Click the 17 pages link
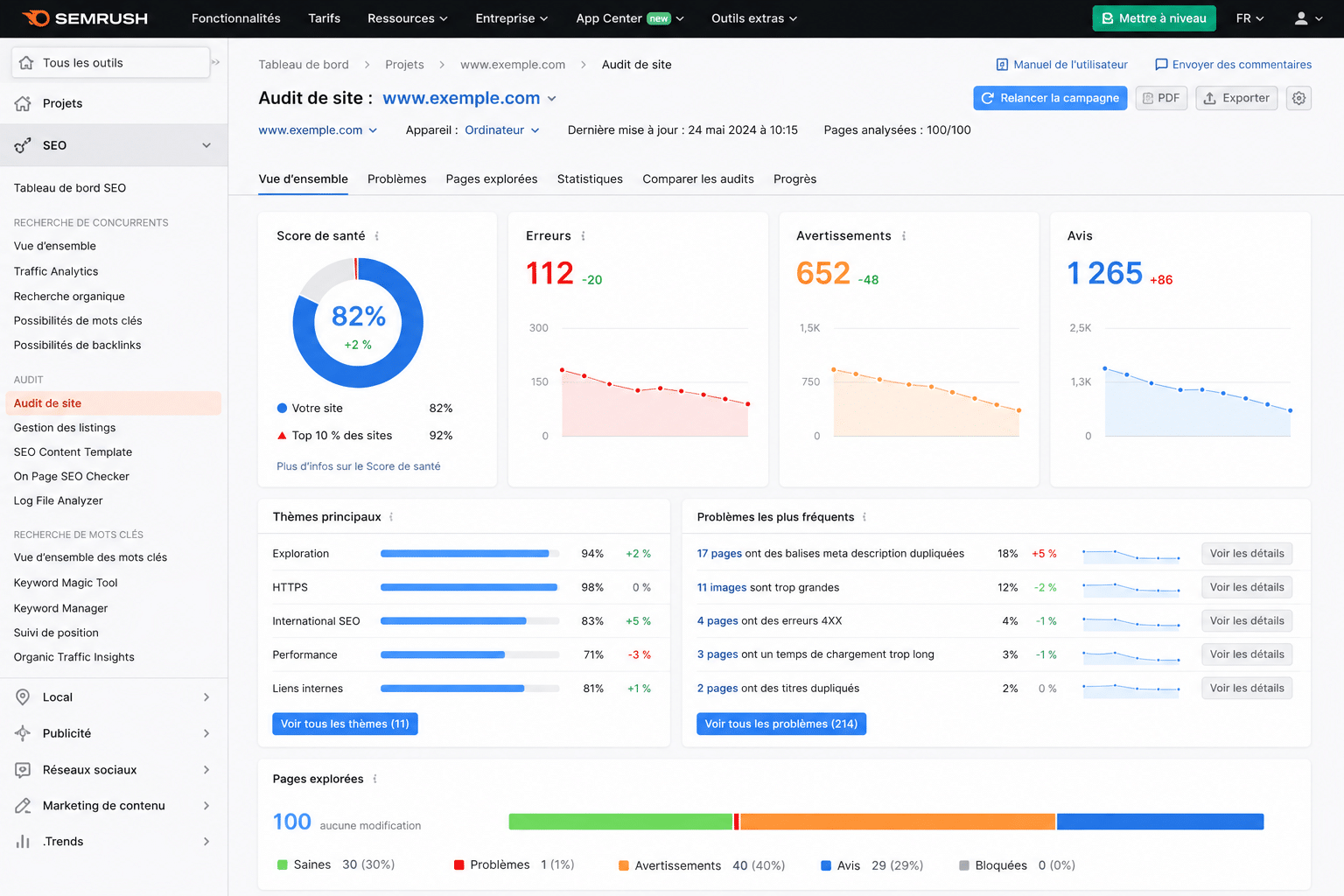1344x896 pixels. click(x=719, y=554)
